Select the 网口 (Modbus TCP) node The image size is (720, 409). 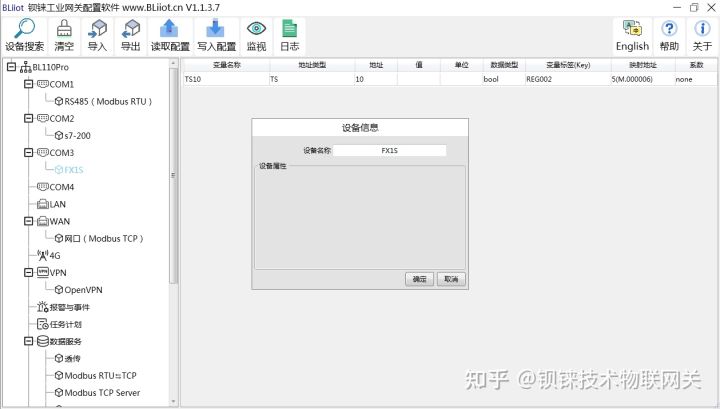click(x=99, y=238)
